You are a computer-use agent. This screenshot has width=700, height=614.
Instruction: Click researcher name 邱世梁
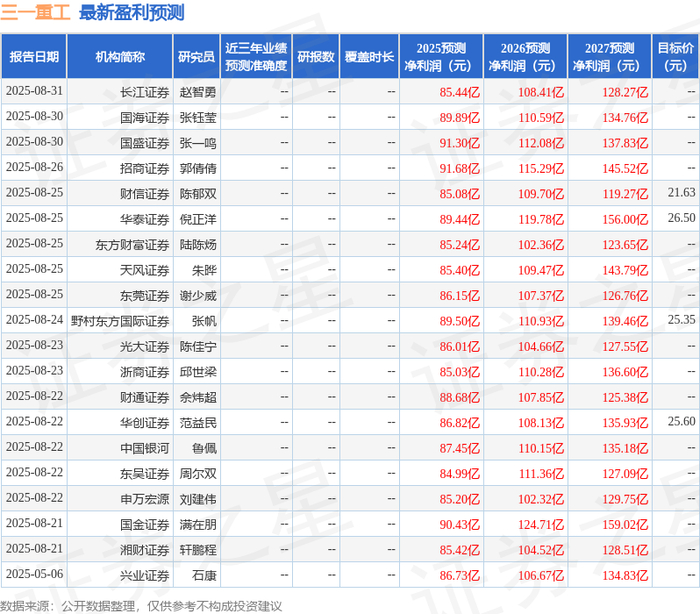[x=198, y=372]
